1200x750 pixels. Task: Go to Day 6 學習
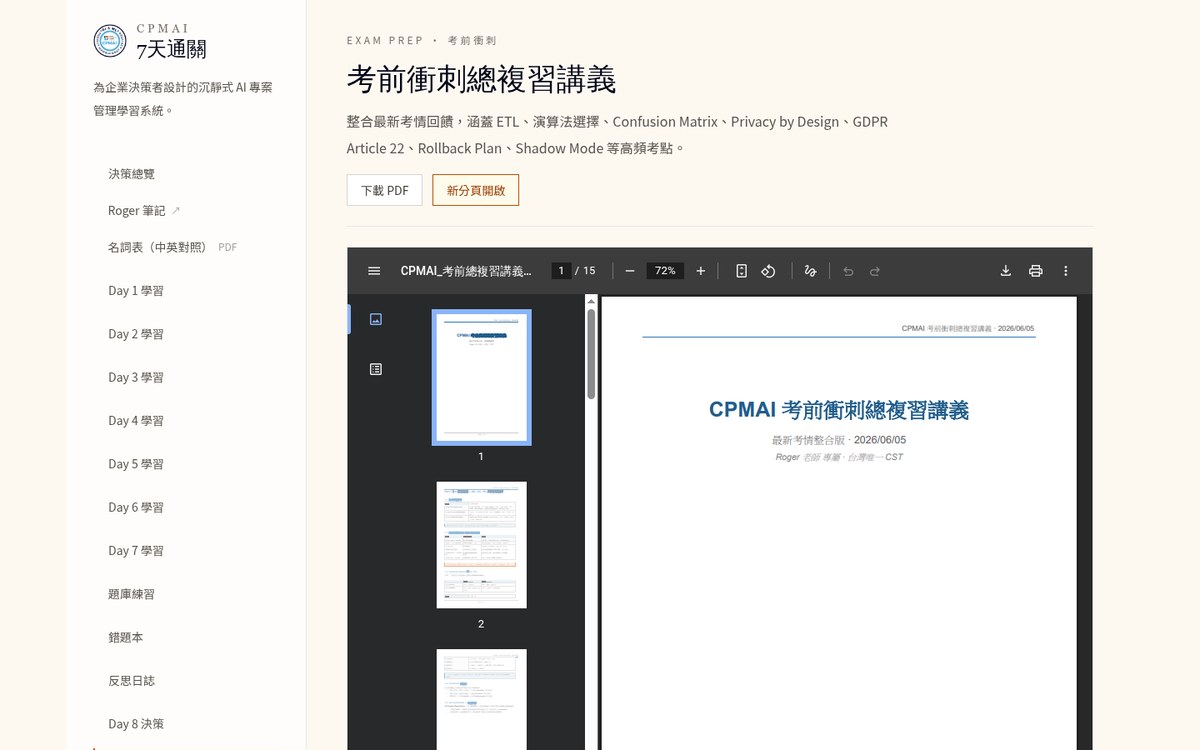tap(136, 507)
